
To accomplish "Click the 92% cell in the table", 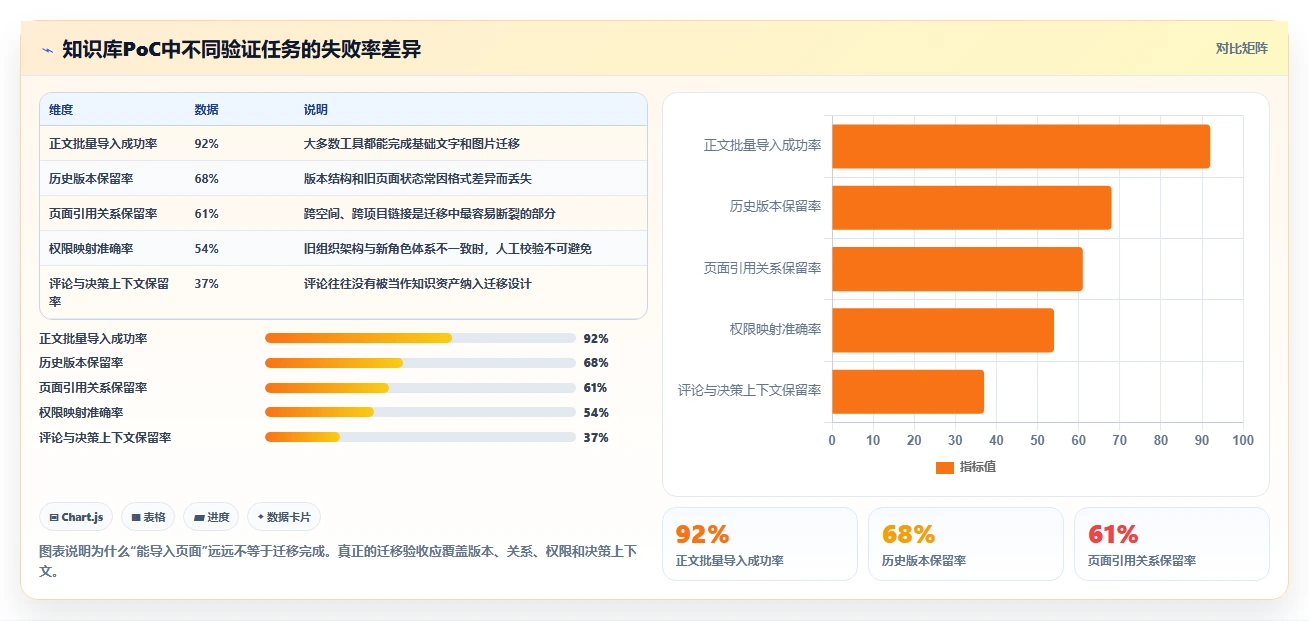I will pyautogui.click(x=206, y=144).
